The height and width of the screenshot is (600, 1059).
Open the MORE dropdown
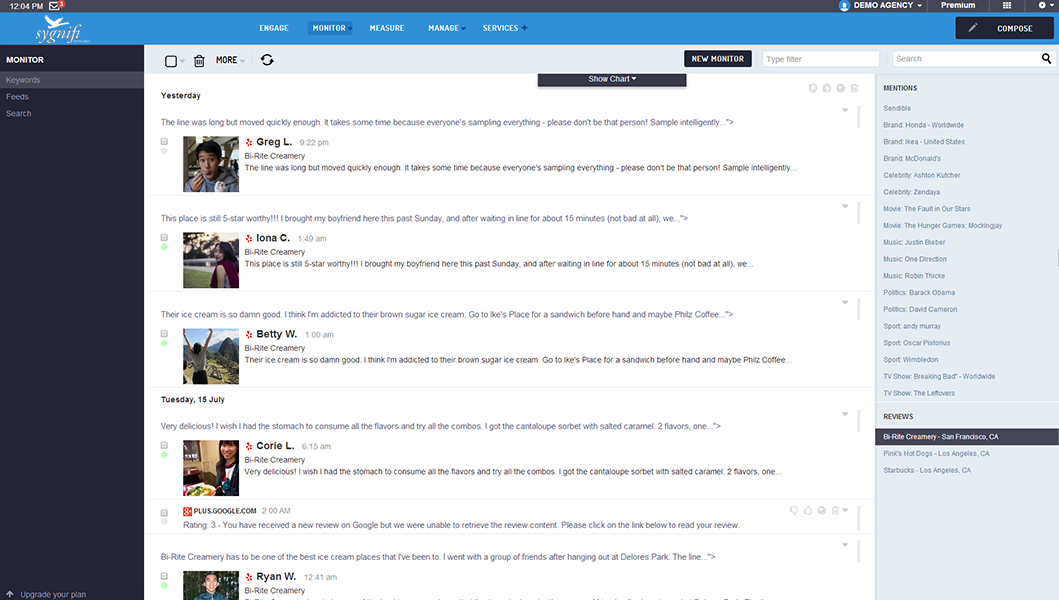tap(230, 60)
